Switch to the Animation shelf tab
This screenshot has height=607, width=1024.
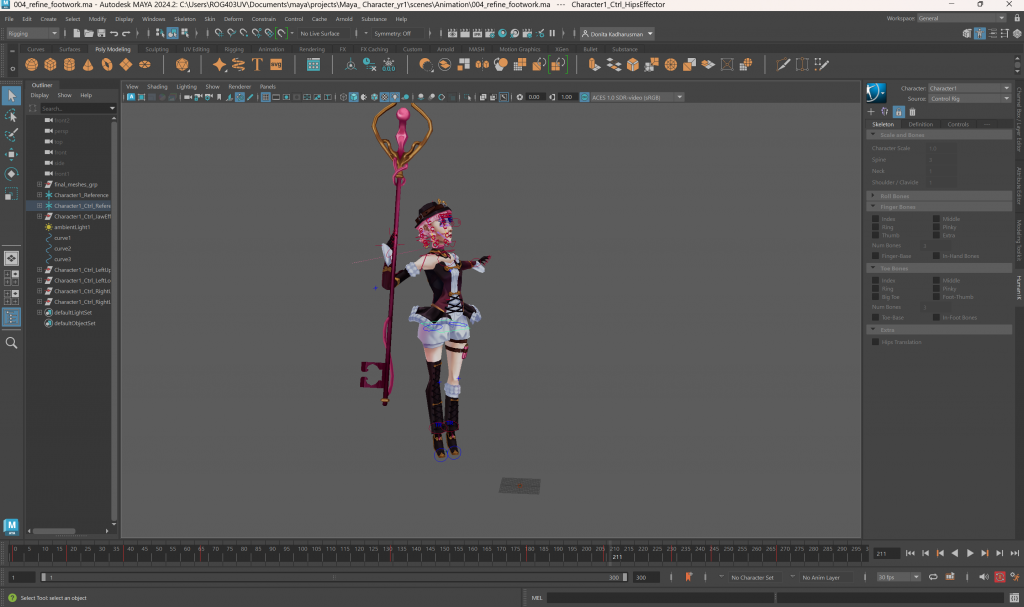pos(271,49)
